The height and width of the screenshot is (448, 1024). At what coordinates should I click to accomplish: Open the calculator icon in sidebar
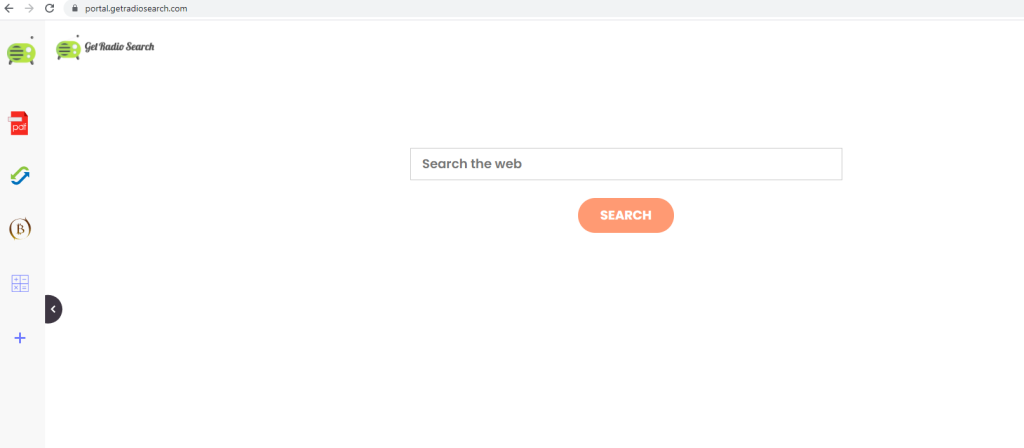(20, 283)
